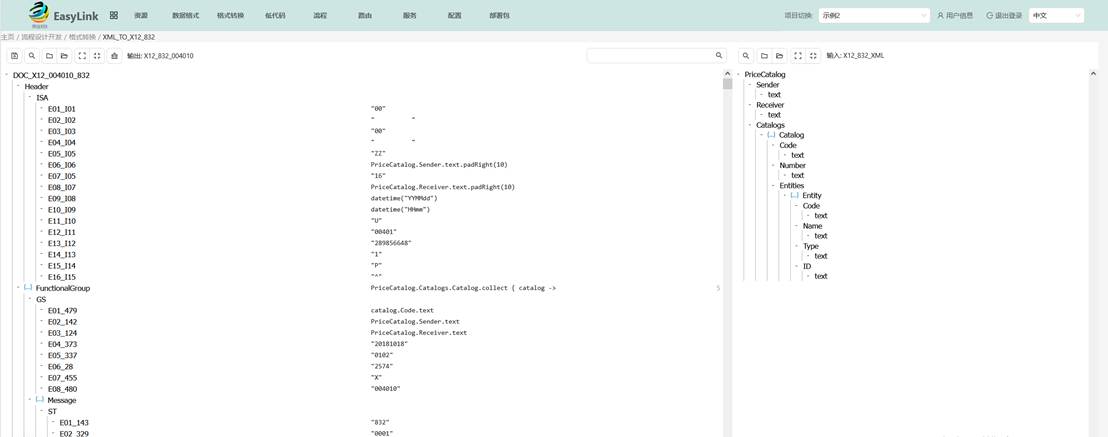
Task: Click the save icon in output toolbar
Action: [x=15, y=56]
